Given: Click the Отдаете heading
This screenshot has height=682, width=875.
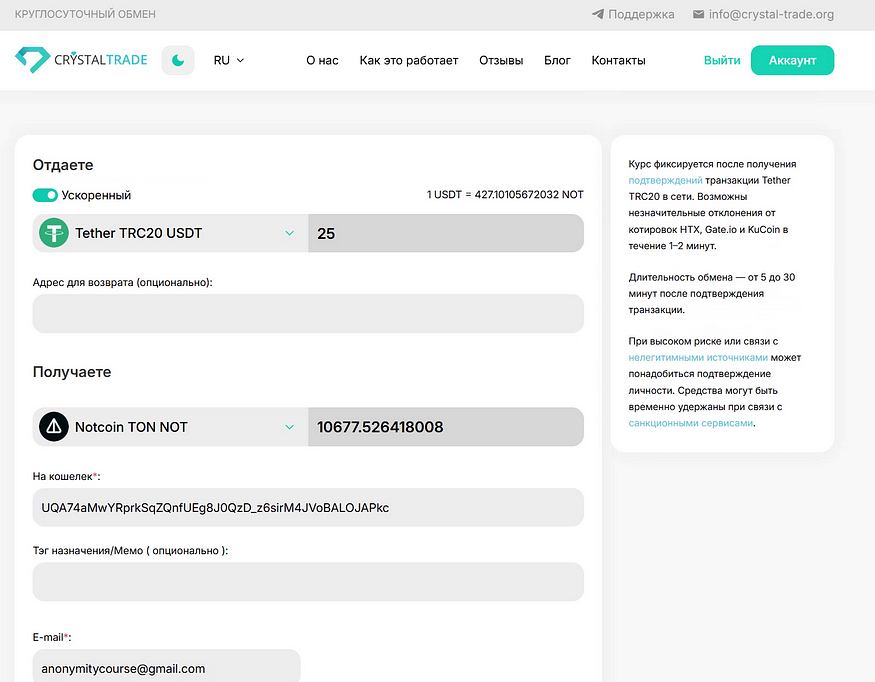Looking at the screenshot, I should [63, 165].
